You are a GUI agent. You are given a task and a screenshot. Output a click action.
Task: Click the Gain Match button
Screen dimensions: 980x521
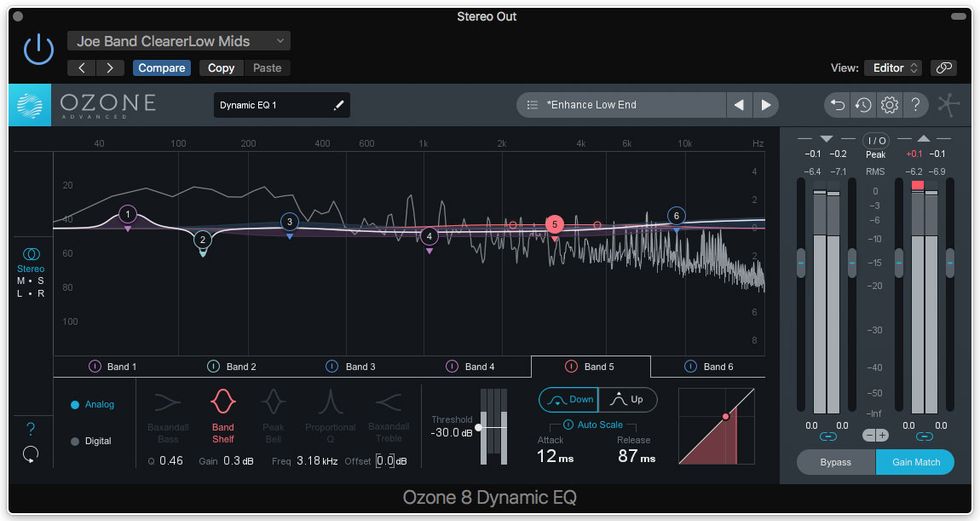click(915, 462)
